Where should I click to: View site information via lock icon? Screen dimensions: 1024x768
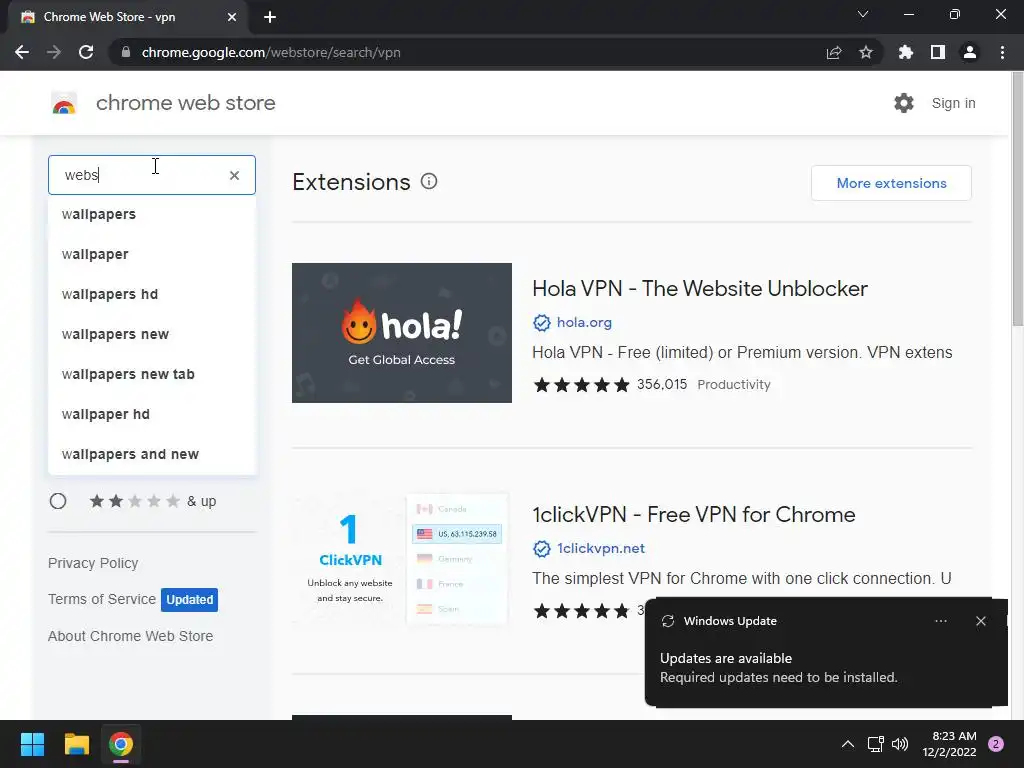coord(125,52)
